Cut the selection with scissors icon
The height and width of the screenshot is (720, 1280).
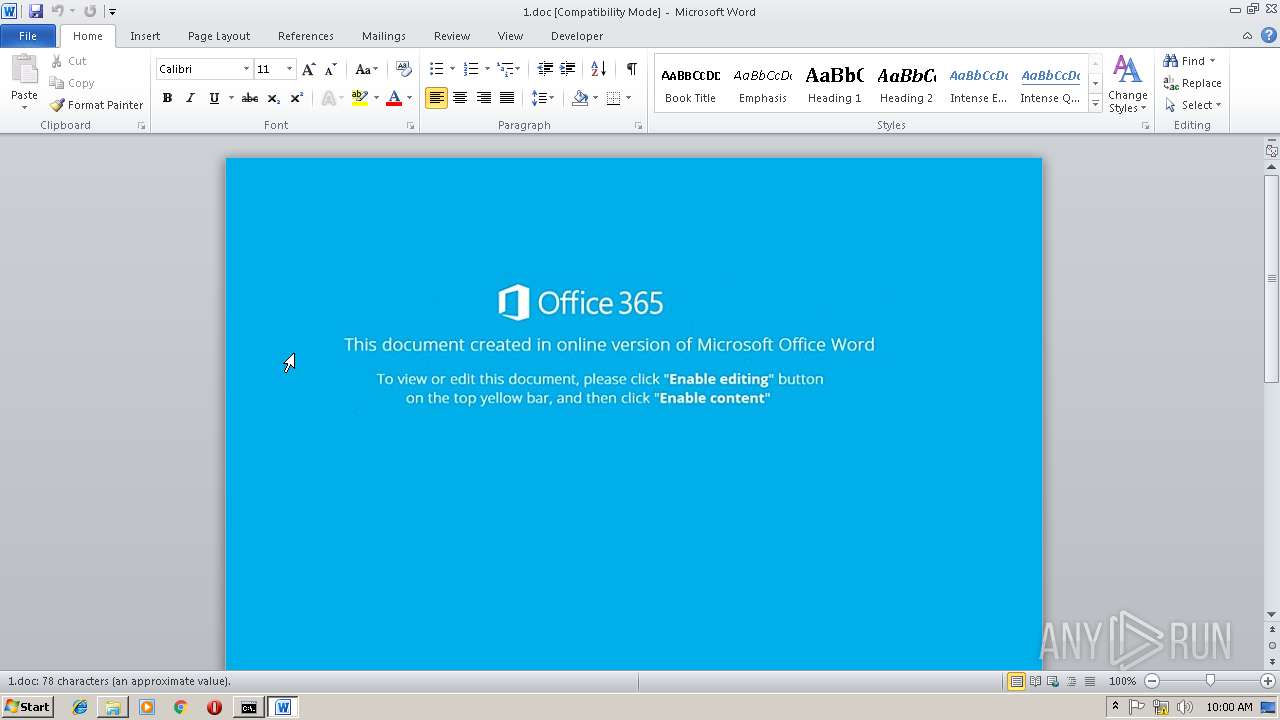tap(69, 61)
